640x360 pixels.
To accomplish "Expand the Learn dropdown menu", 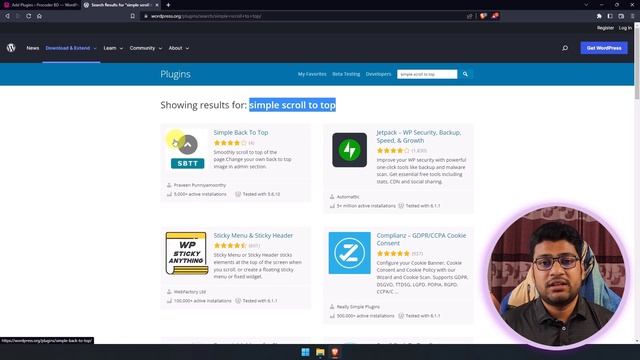I will coord(113,48).
